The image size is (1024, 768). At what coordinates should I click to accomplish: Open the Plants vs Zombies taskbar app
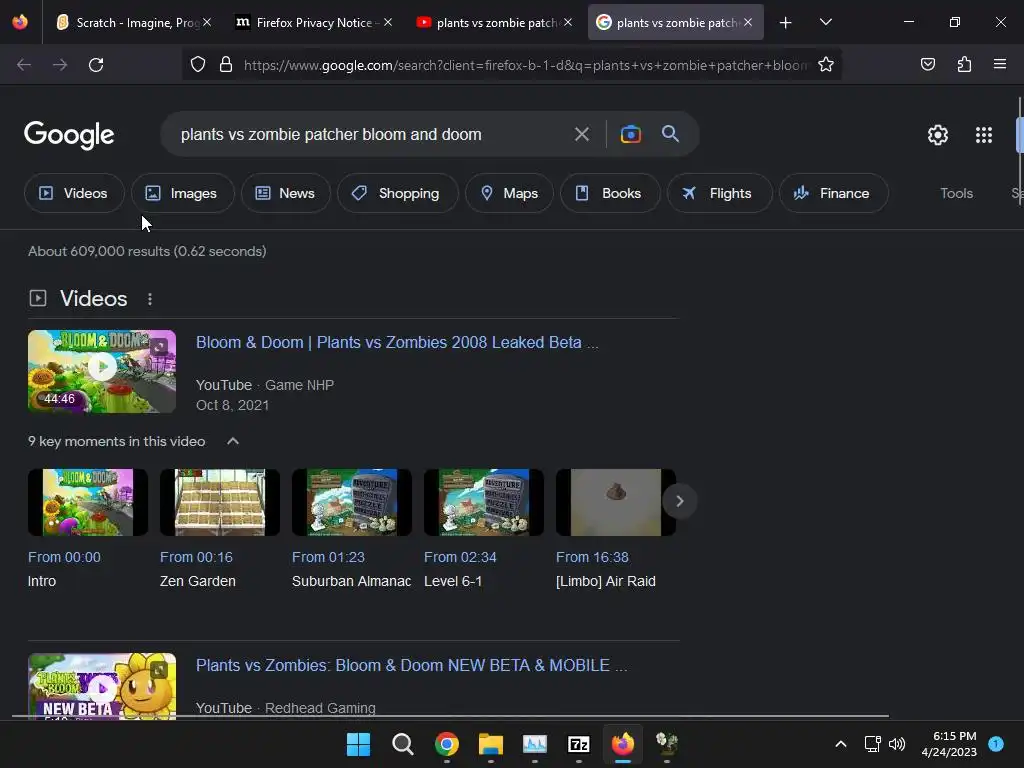667,744
